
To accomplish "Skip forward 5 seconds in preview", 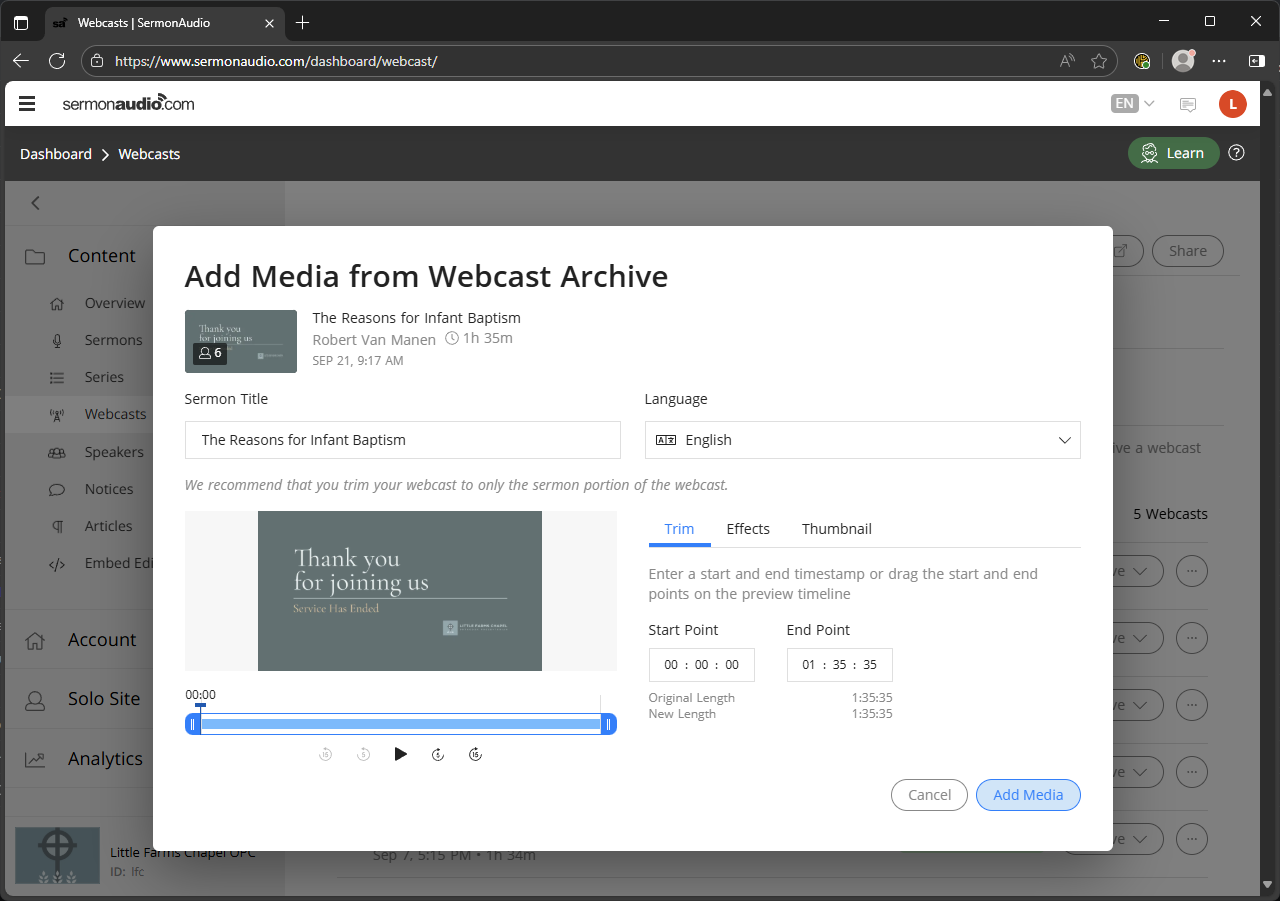I will [x=438, y=754].
